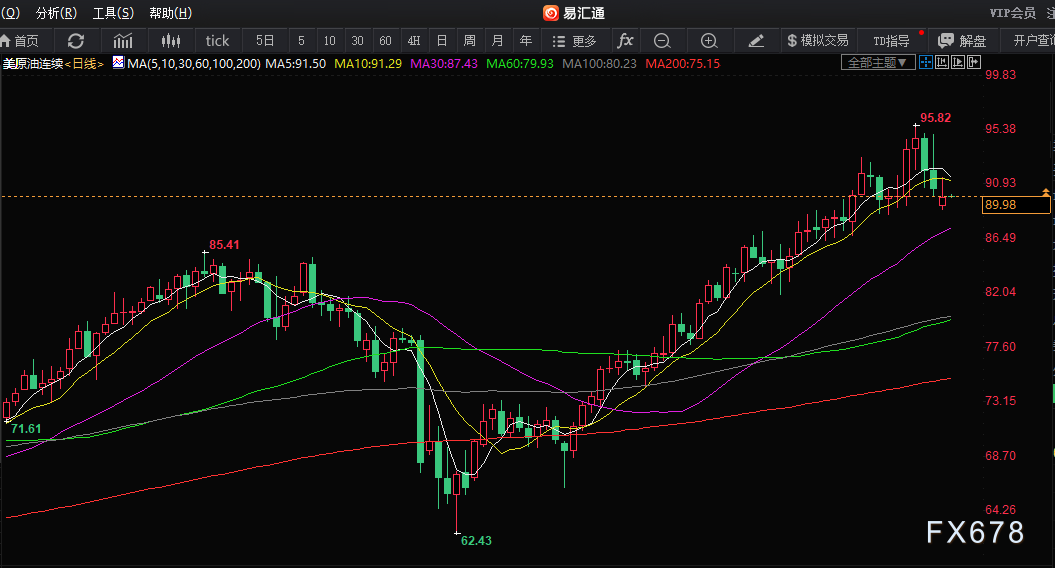Expand the 全部主题 dropdown
Image resolution: width=1055 pixels, height=568 pixels.
tap(878, 63)
